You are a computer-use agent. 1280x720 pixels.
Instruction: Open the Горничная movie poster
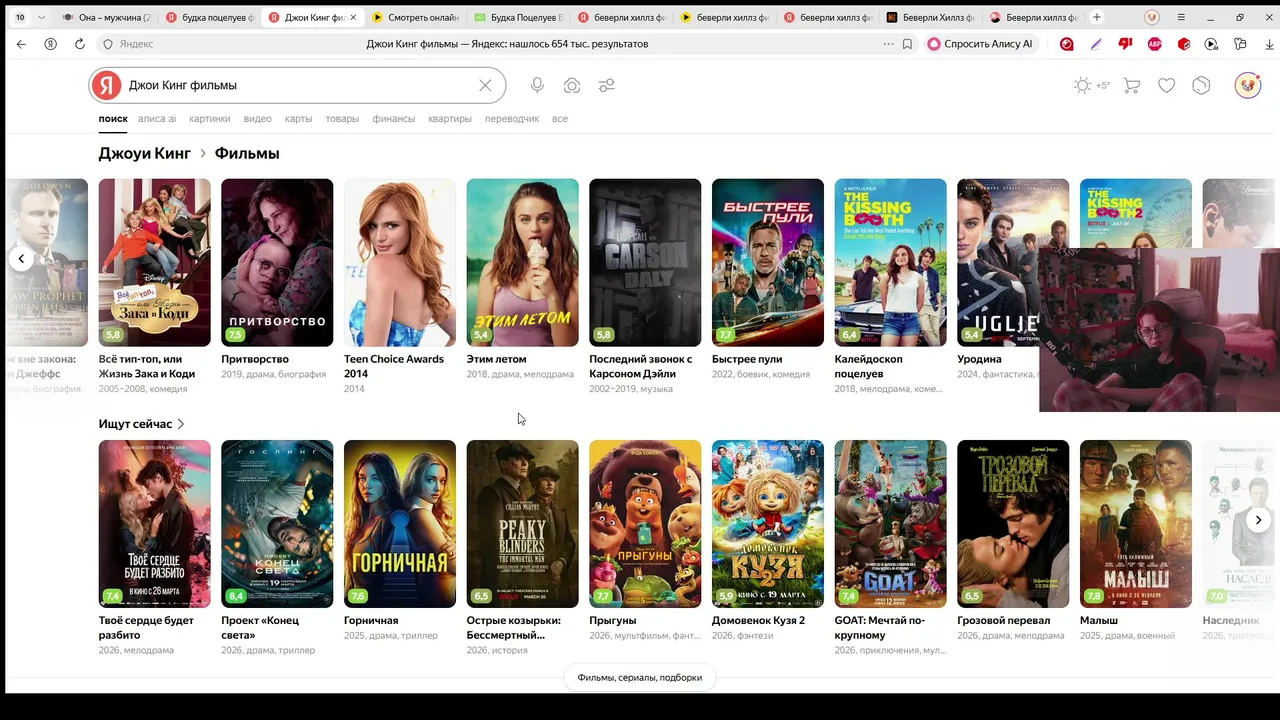tap(400, 524)
